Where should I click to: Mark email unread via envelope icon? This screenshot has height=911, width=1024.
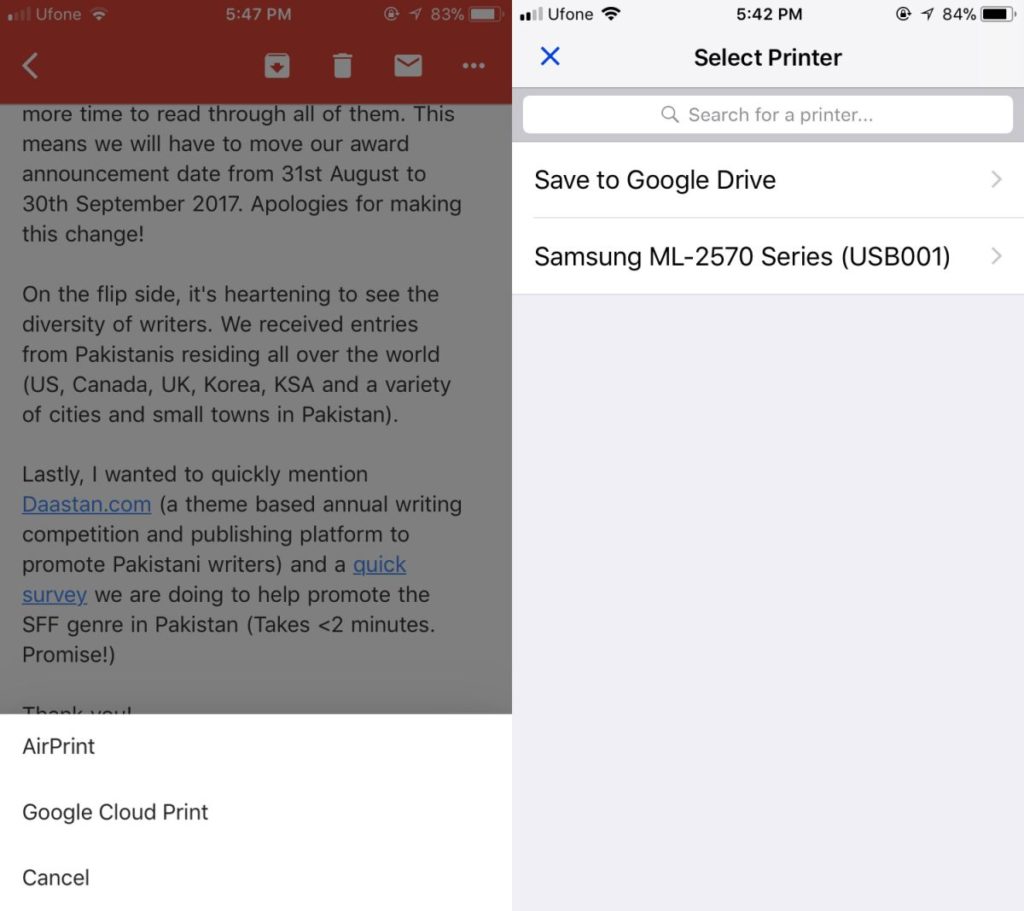407,65
